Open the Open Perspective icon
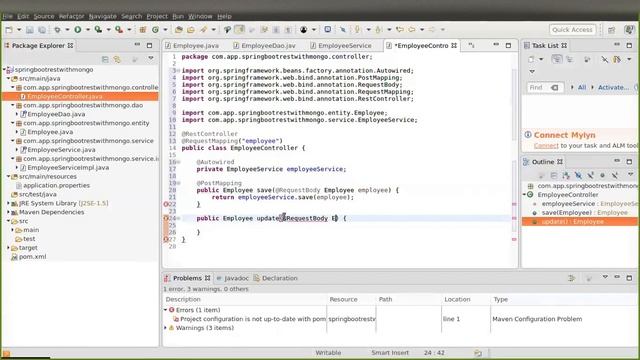 (611, 30)
